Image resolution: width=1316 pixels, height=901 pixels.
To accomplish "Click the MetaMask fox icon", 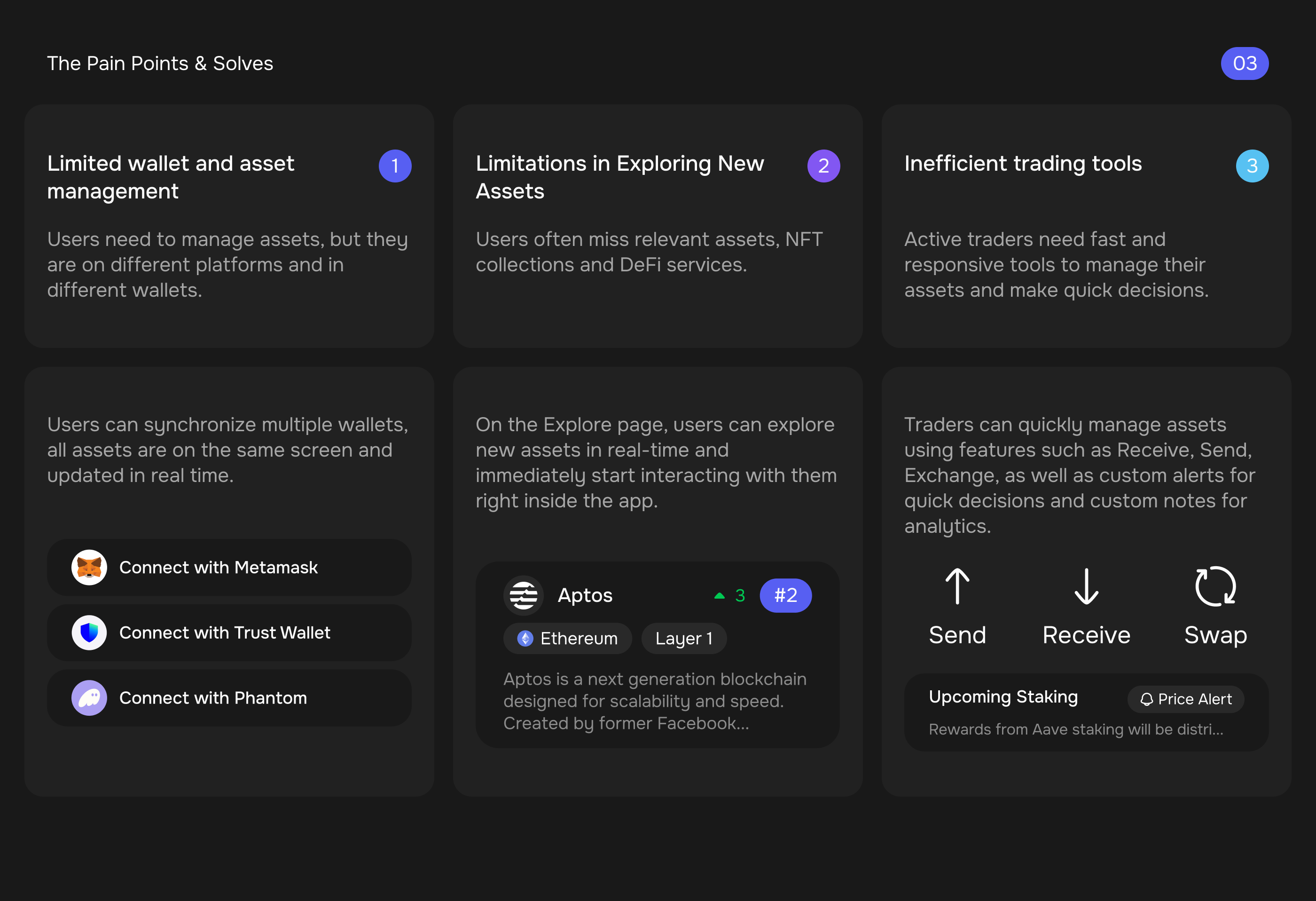I will [x=89, y=567].
